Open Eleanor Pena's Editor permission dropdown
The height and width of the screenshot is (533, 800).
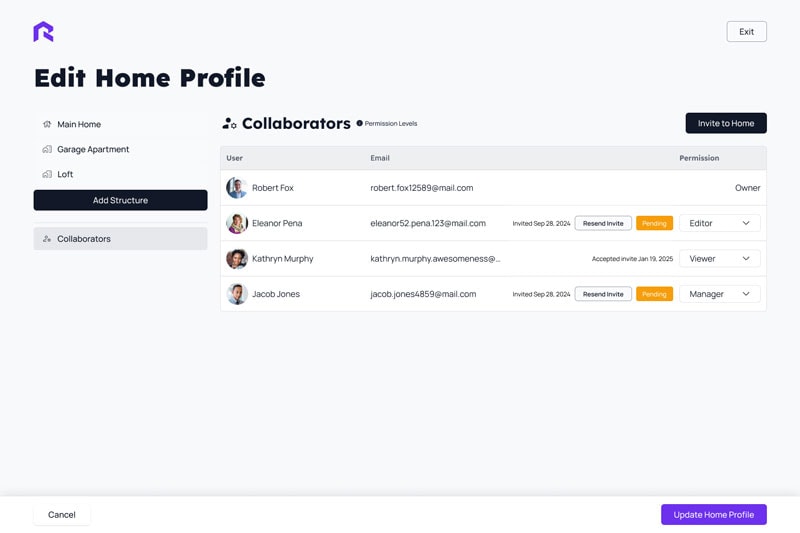coord(719,223)
